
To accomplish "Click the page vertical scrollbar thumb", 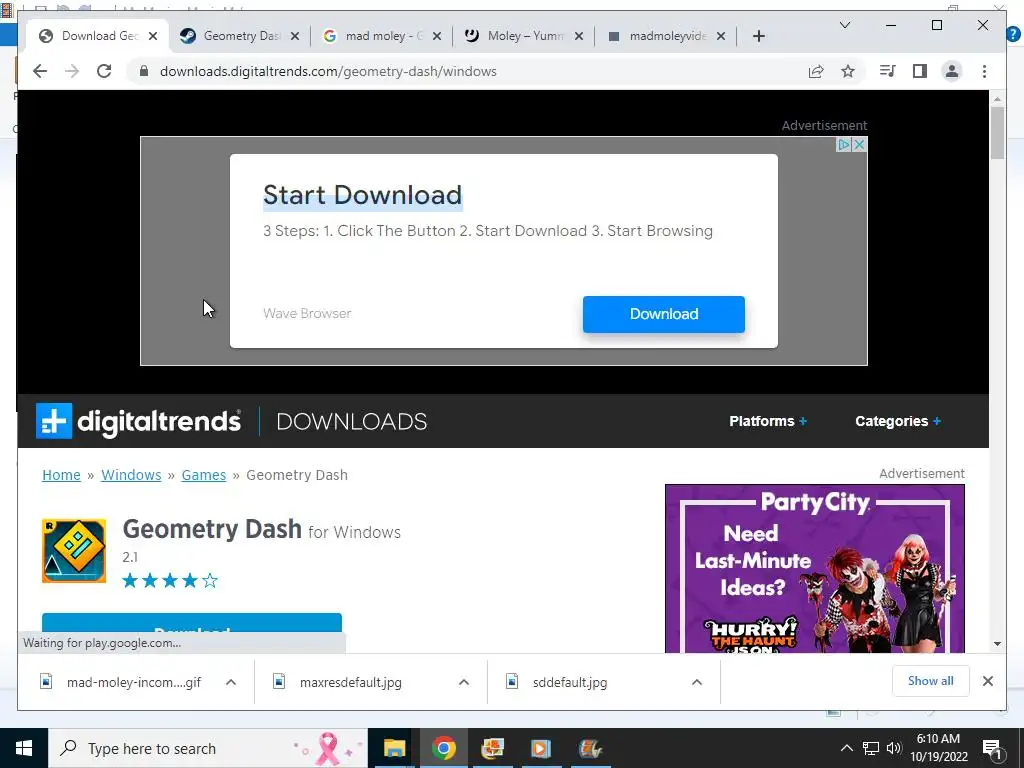I will coord(997,133).
